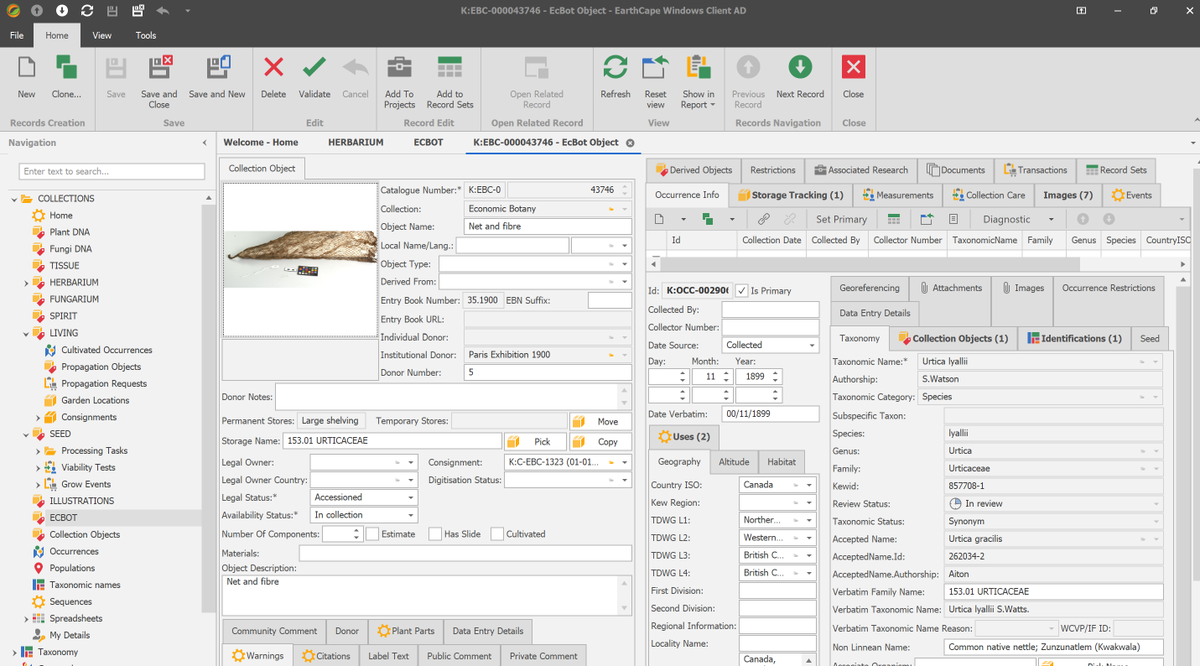Viewport: 1200px width, 666px height.
Task: Click the Year stepper up arrow
Action: click(x=775, y=373)
